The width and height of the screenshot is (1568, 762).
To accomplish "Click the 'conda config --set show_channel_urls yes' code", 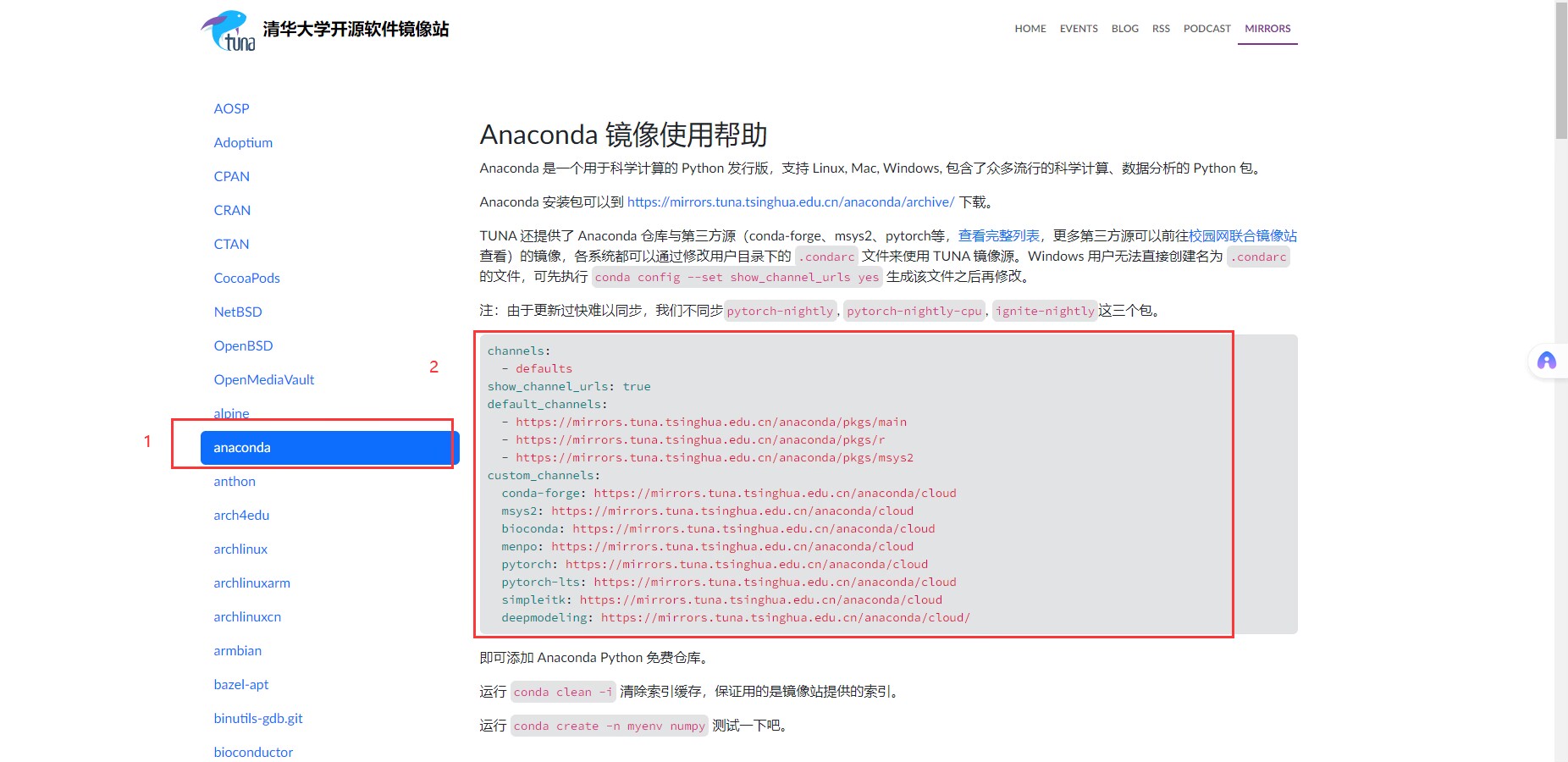I will (737, 277).
